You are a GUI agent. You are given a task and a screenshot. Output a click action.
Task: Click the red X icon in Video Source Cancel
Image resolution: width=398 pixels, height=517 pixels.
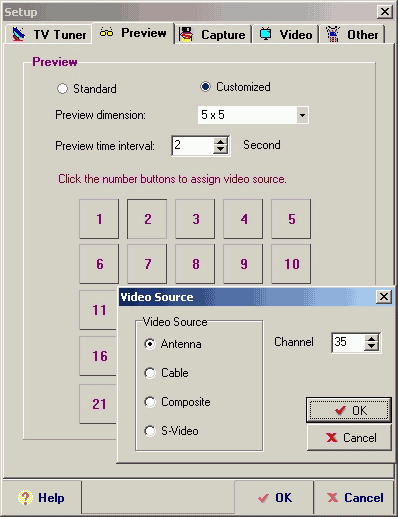click(332, 437)
